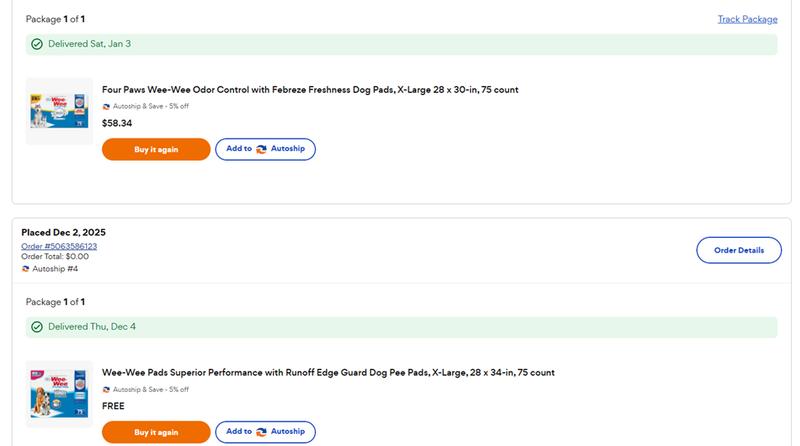The height and width of the screenshot is (446, 800).
Task: Click the green Delivered Thu, Dec 4 checkmark icon
Action: pyautogui.click(x=37, y=327)
